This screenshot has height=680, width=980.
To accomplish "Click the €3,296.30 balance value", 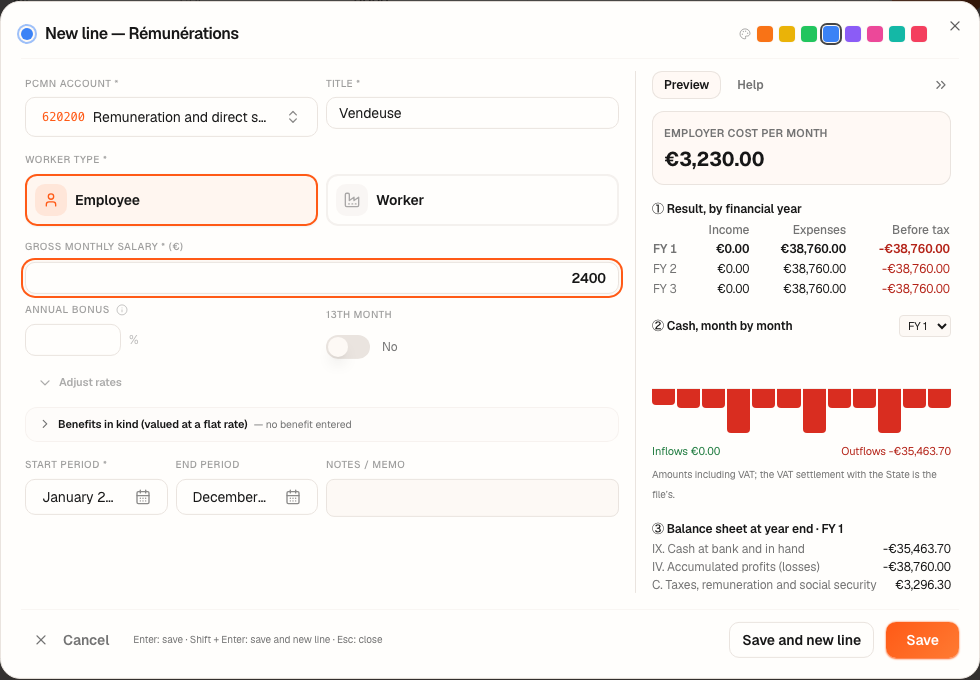I will pyautogui.click(x=922, y=585).
